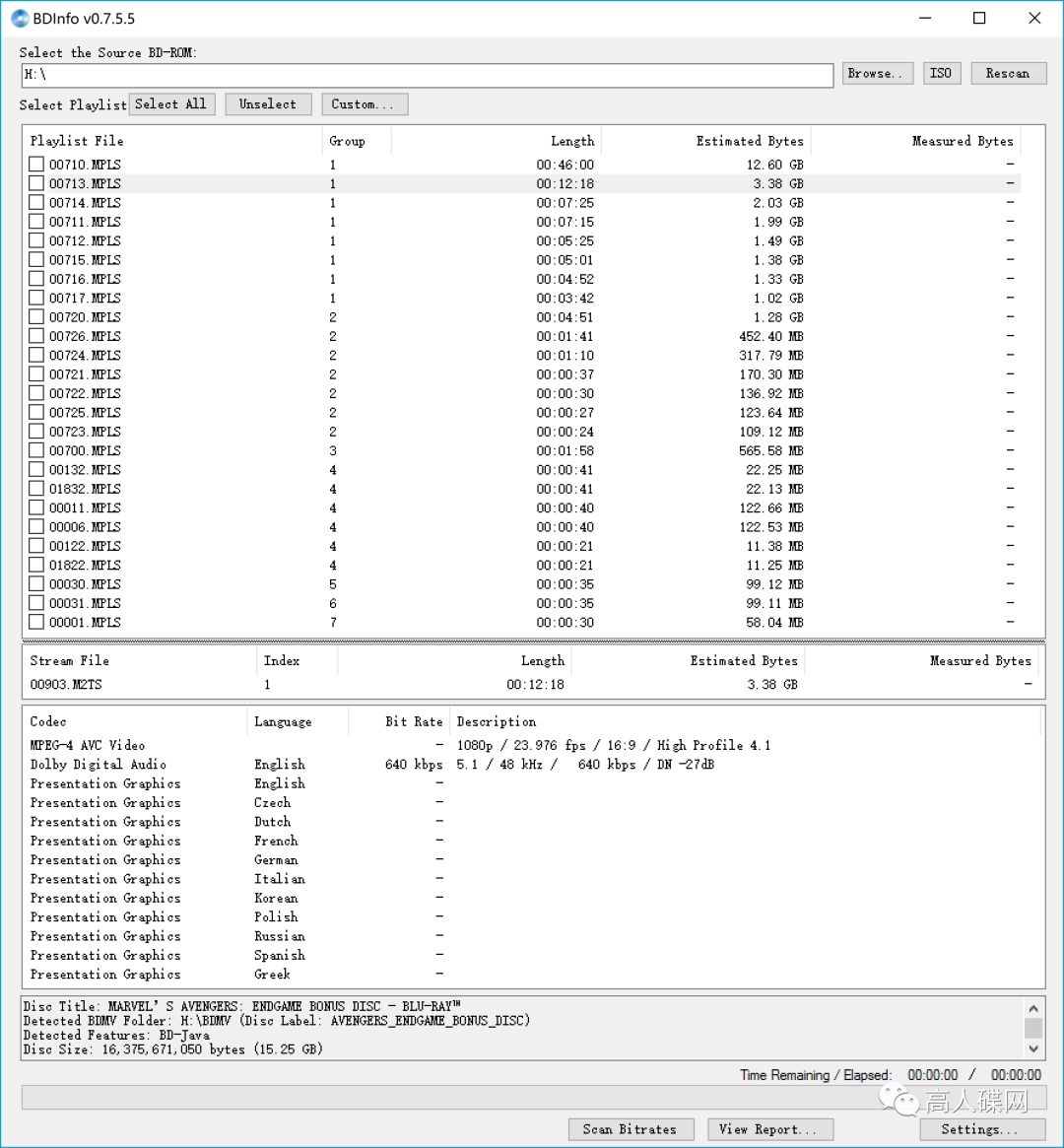Sort playlists by Group column header
Image resolution: width=1064 pixels, height=1148 pixels.
click(x=357, y=141)
